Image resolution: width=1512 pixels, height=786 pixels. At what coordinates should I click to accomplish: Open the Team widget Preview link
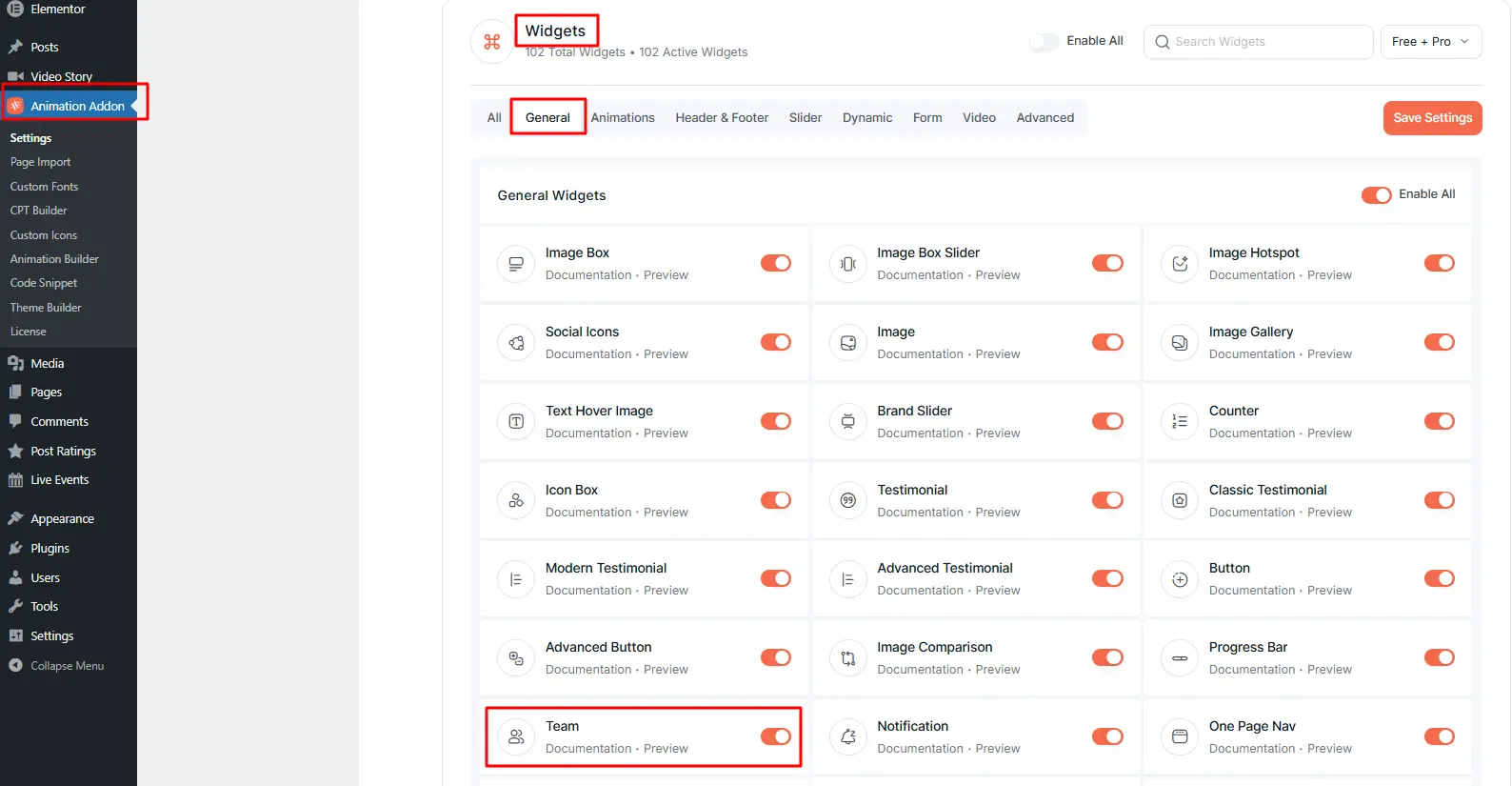pyautogui.click(x=666, y=749)
